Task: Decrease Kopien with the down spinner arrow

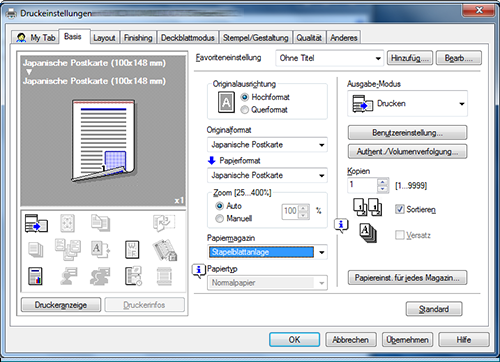Action: coord(383,189)
